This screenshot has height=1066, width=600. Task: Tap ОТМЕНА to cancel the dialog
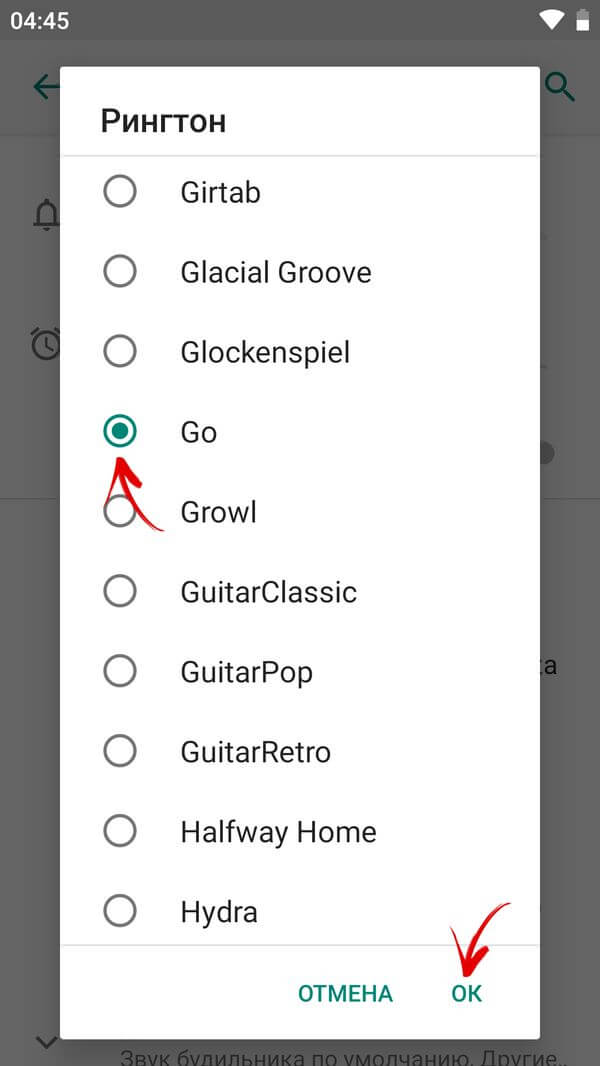(x=345, y=993)
